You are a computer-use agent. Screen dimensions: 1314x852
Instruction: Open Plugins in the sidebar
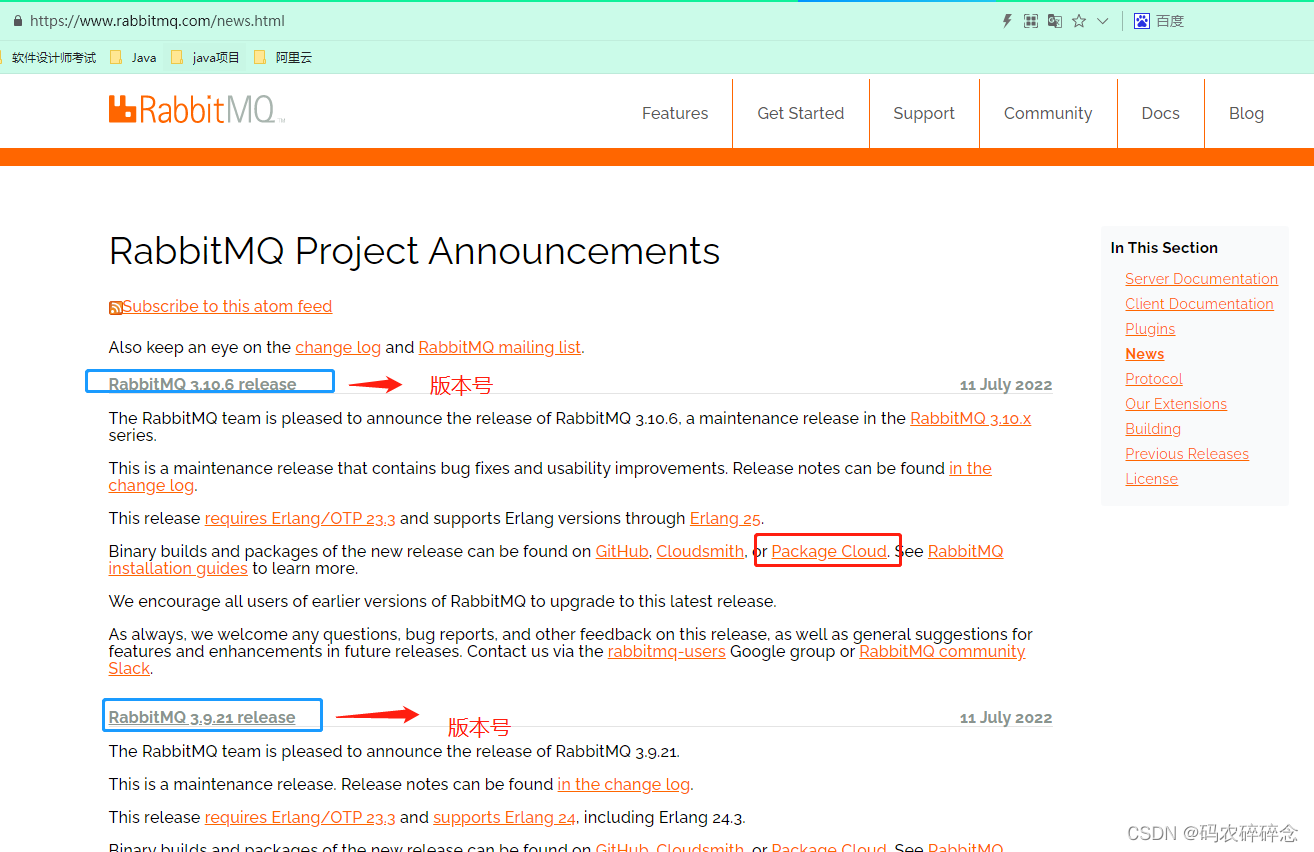[x=1150, y=329]
